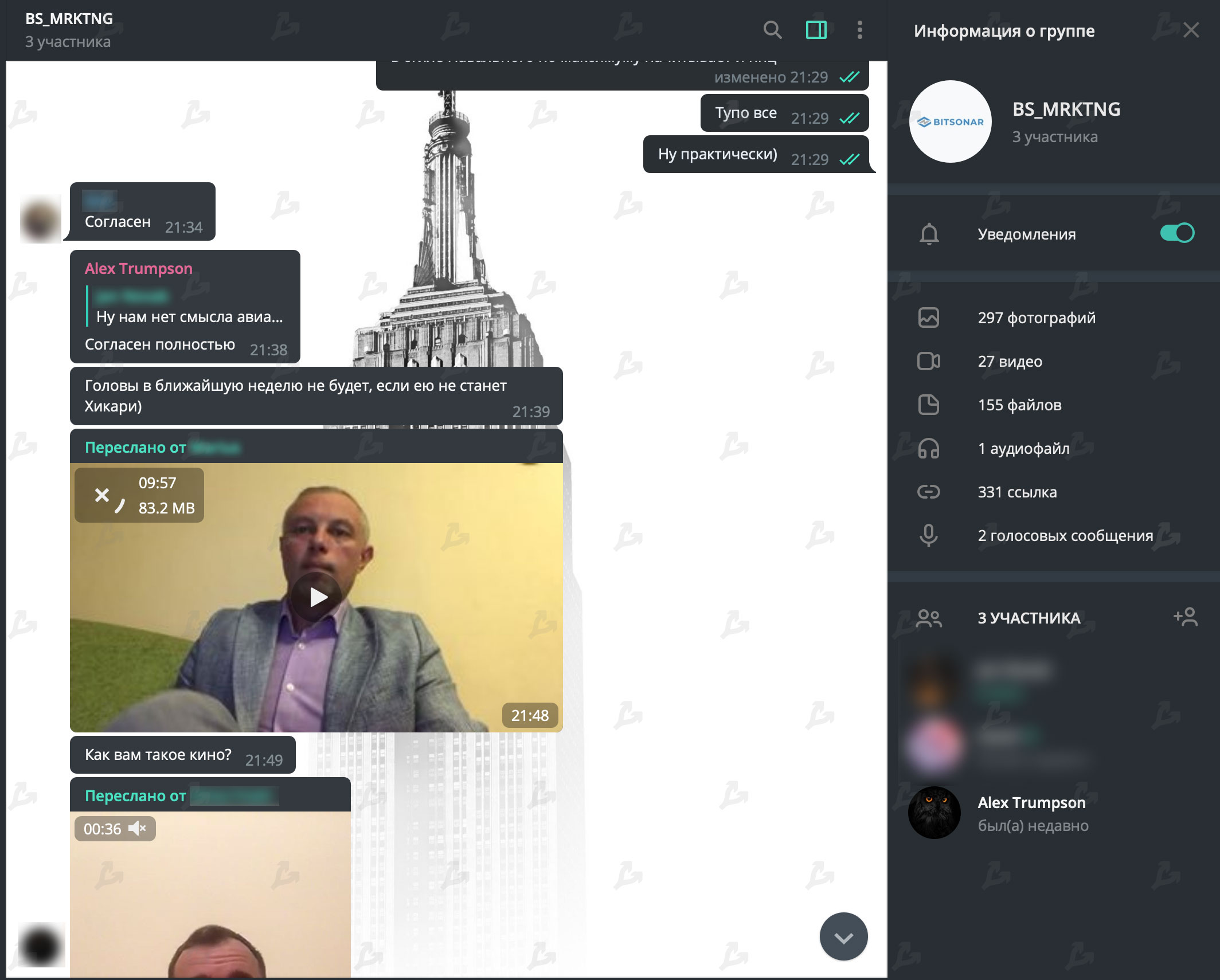This screenshot has height=980, width=1220.
Task: Click the add participant icon
Action: point(1185,617)
